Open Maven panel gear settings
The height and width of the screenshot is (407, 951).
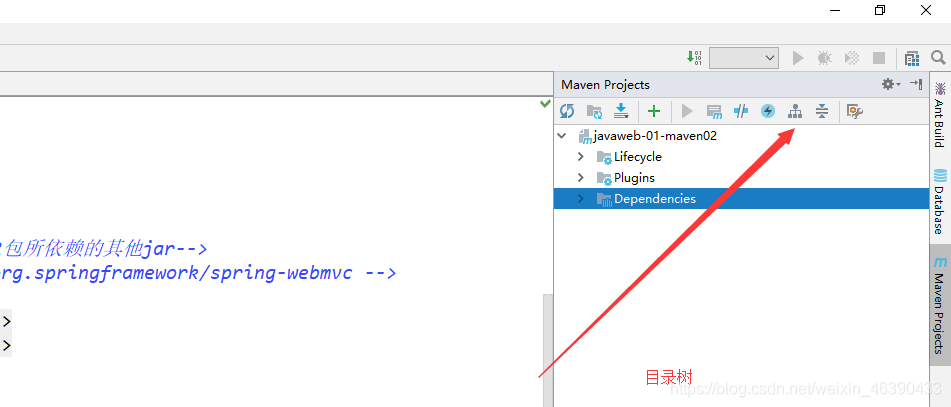click(890, 84)
